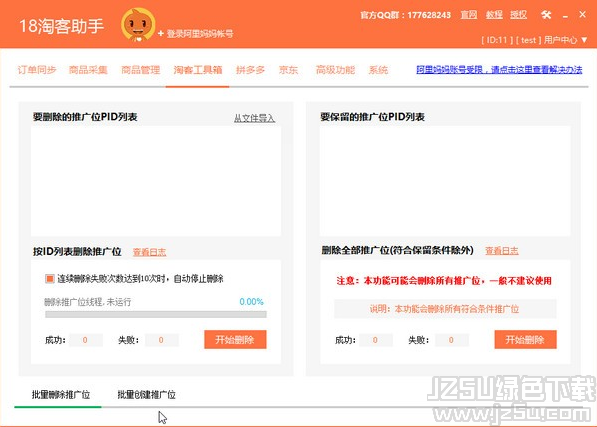Open the 系统 tab
Screen dimensions: 597x427
pyautogui.click(x=378, y=70)
